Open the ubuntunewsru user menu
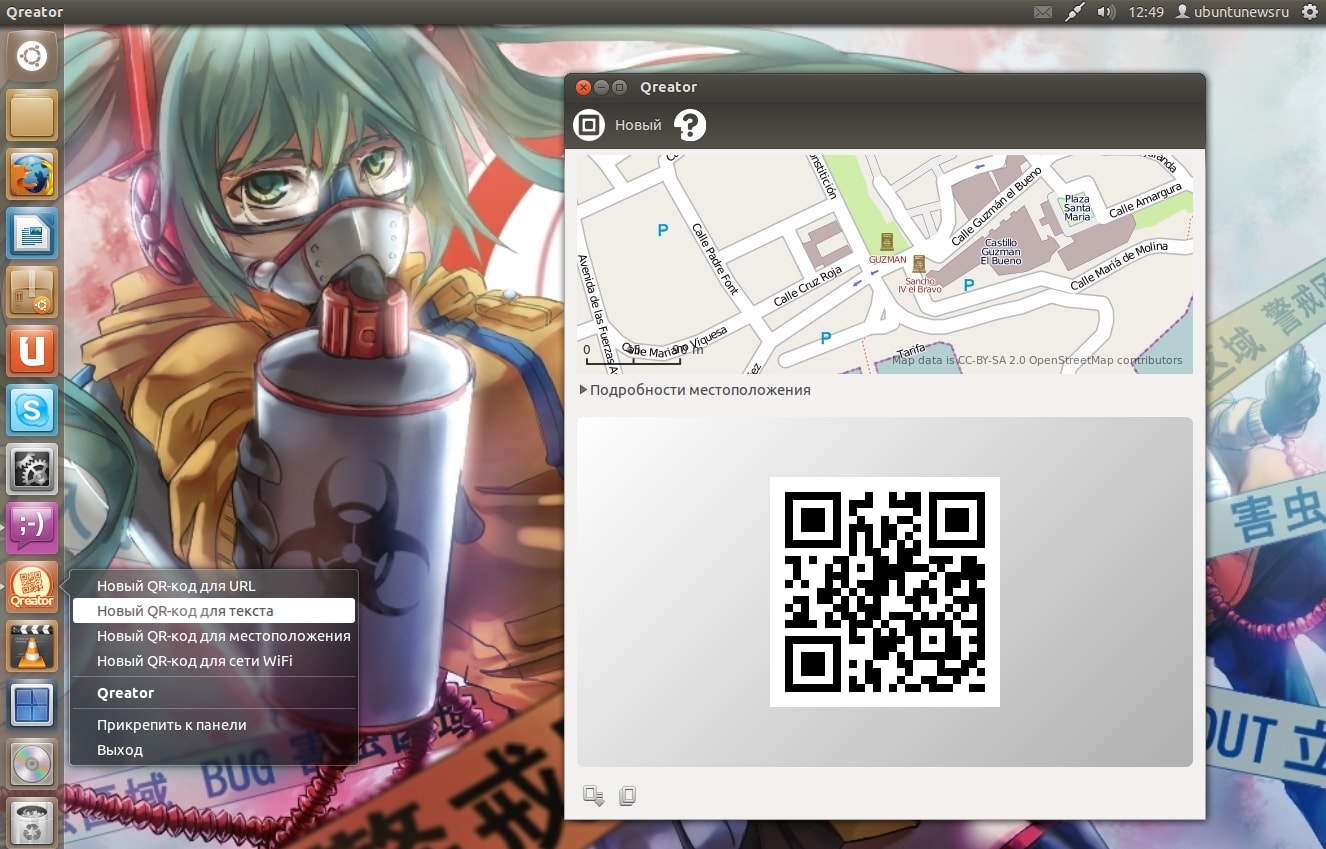Viewport: 1326px width, 849px height. click(1233, 12)
